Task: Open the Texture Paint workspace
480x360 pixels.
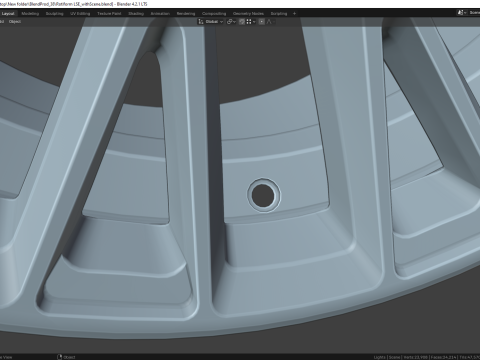Action: [x=109, y=14]
